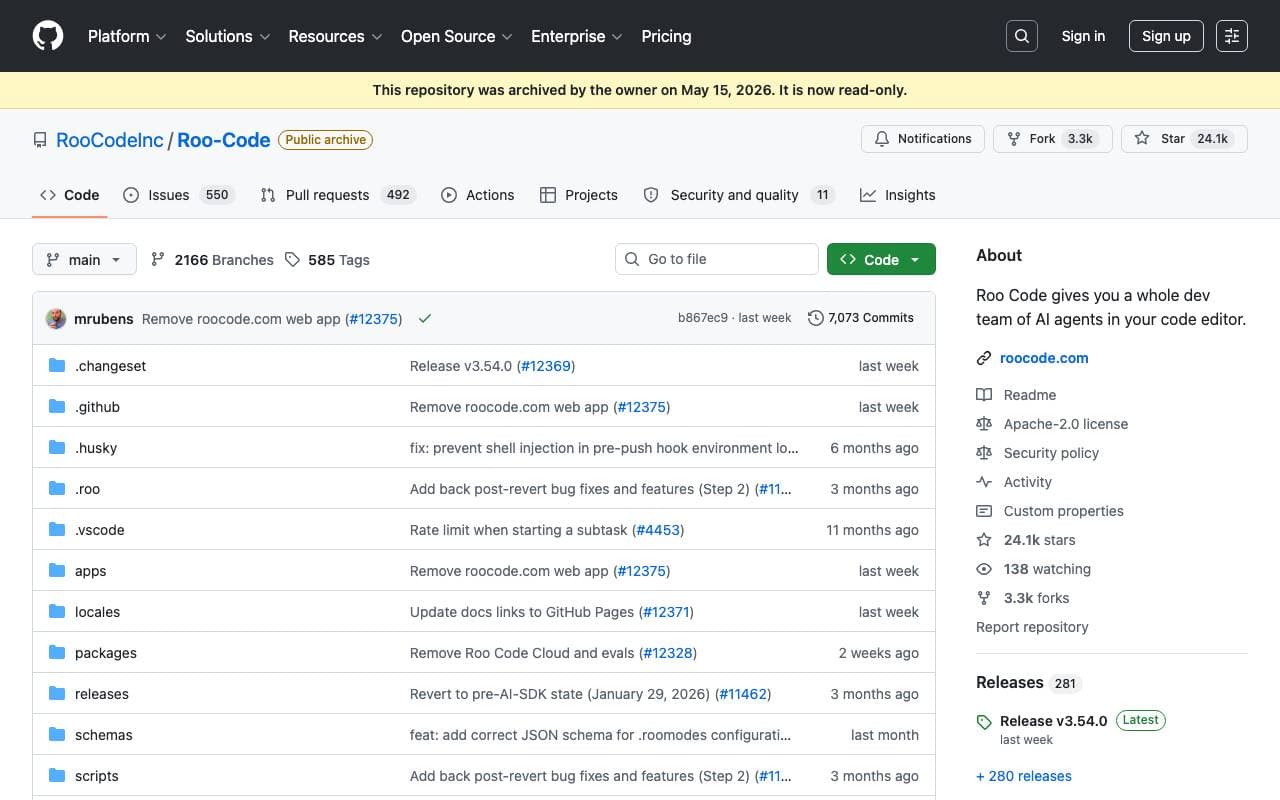
Task: Open the Releases 281 heading link
Action: pos(1028,683)
